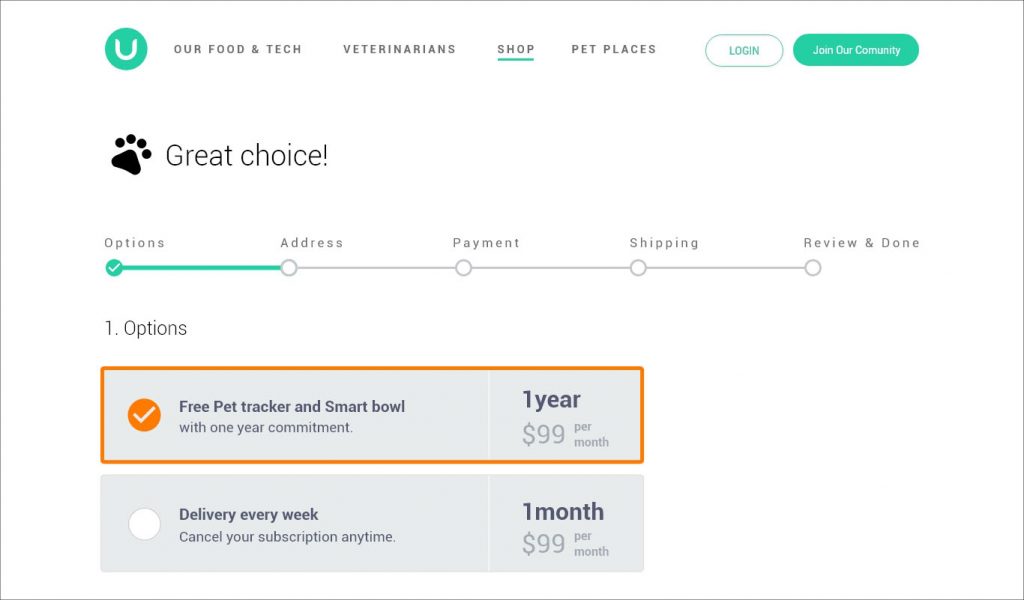Open the SHOP menu item
Image resolution: width=1024 pixels, height=600 pixels.
pos(515,49)
